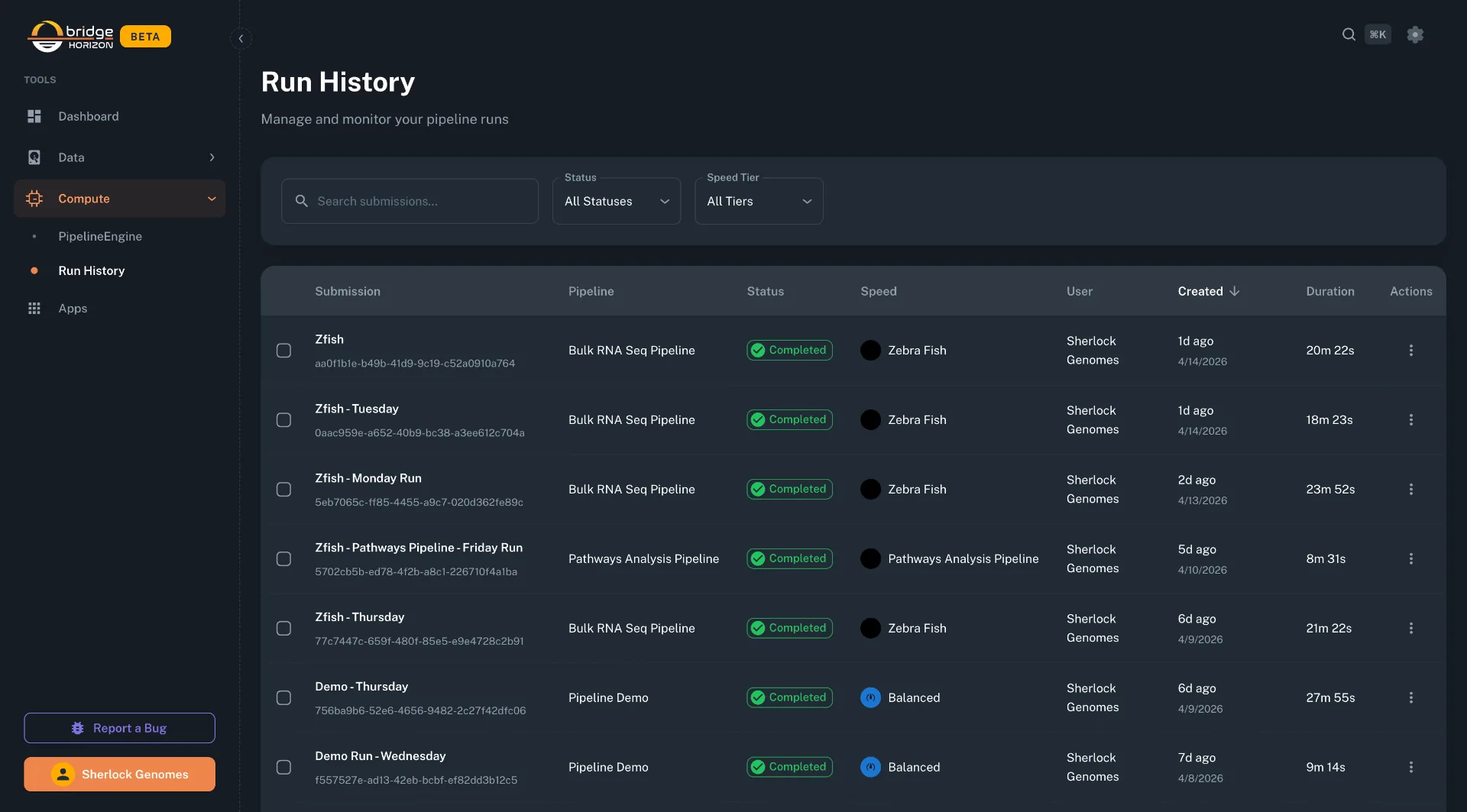Click the Completed status badge for Zfish

789,350
